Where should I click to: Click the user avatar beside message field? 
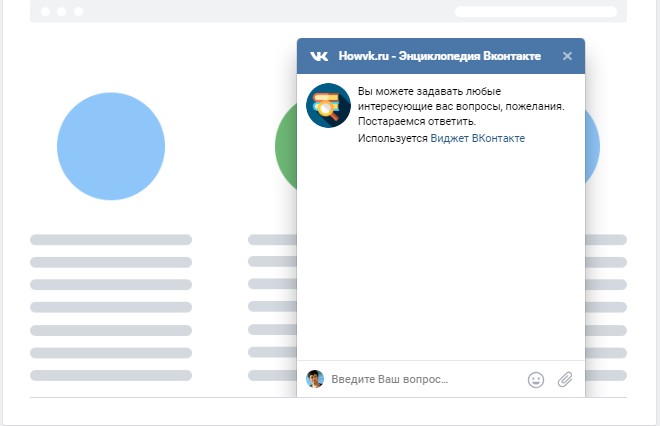coord(315,379)
